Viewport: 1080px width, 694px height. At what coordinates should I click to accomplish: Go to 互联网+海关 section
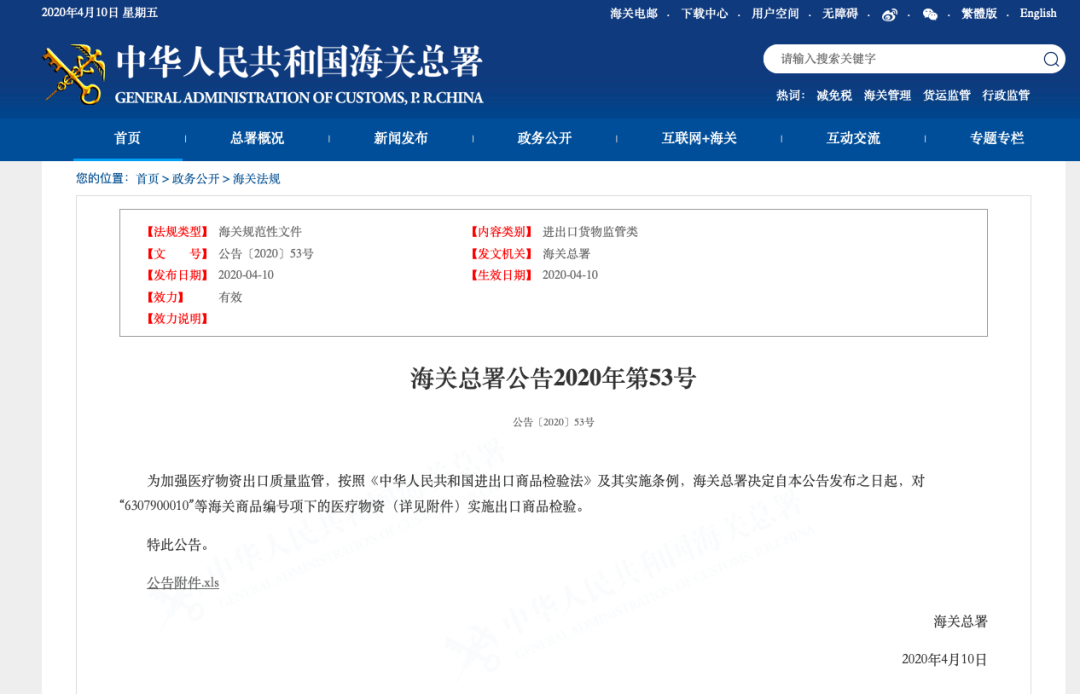tap(699, 139)
